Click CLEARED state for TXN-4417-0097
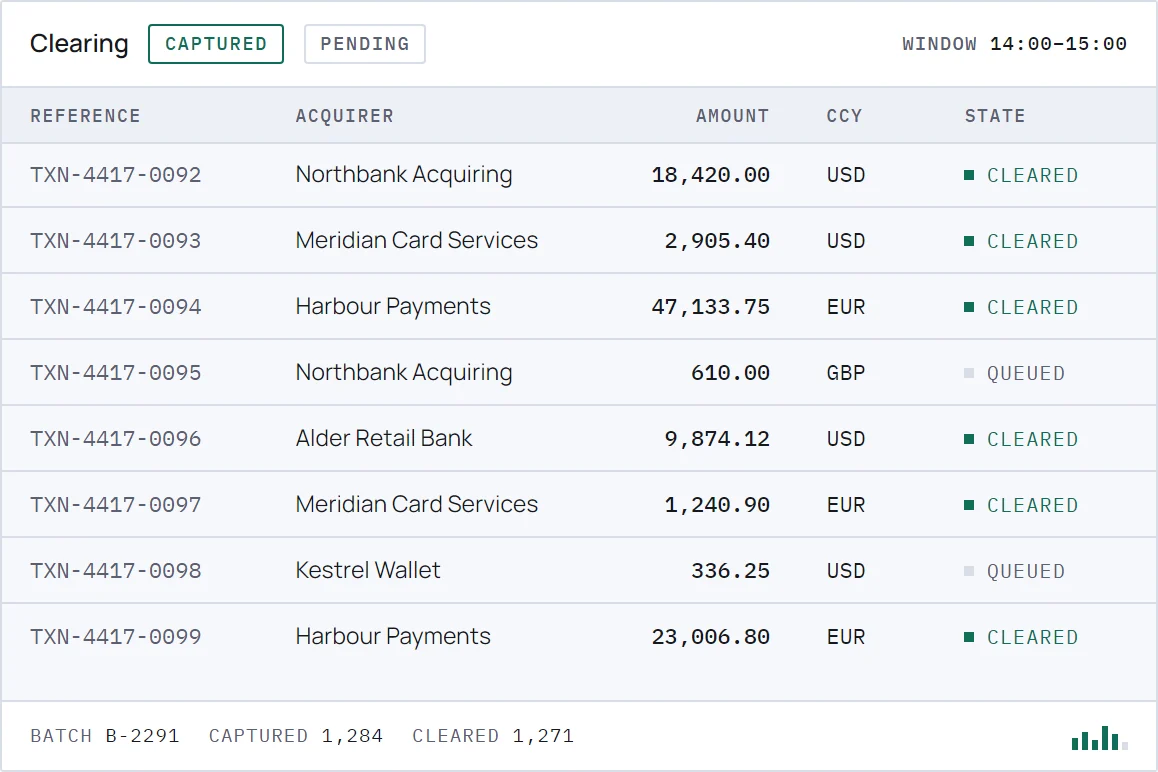This screenshot has height=772, width=1158. pos(1021,505)
